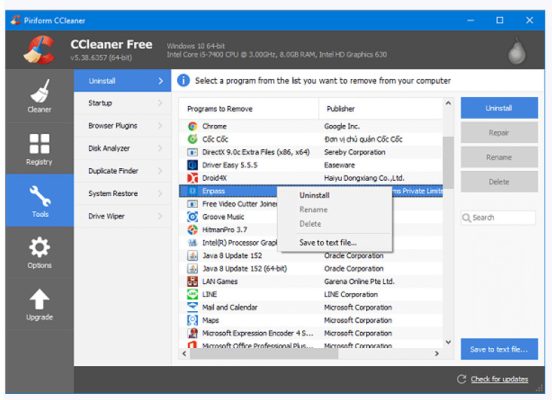Sort by Publisher column header
This screenshot has height=400, width=552.
point(381,109)
